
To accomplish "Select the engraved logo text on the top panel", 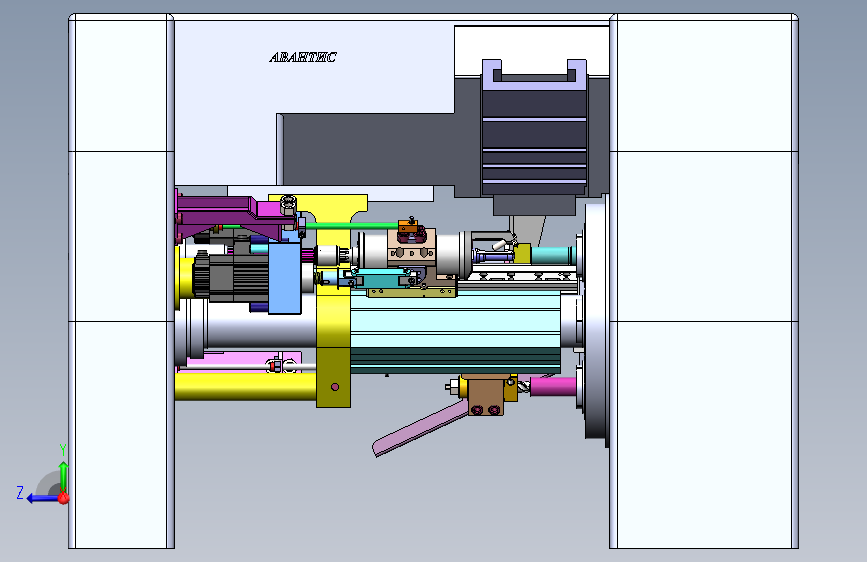I will tap(303, 57).
